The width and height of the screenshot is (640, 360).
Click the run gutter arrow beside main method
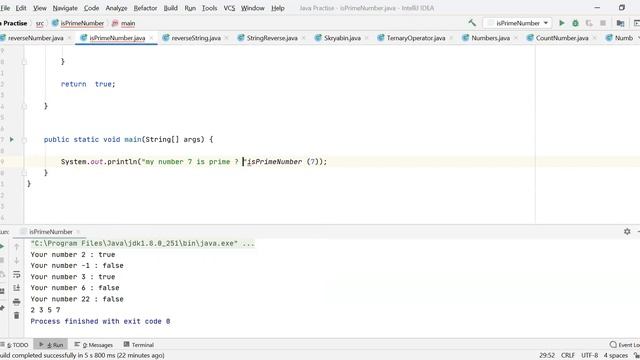click(x=12, y=140)
